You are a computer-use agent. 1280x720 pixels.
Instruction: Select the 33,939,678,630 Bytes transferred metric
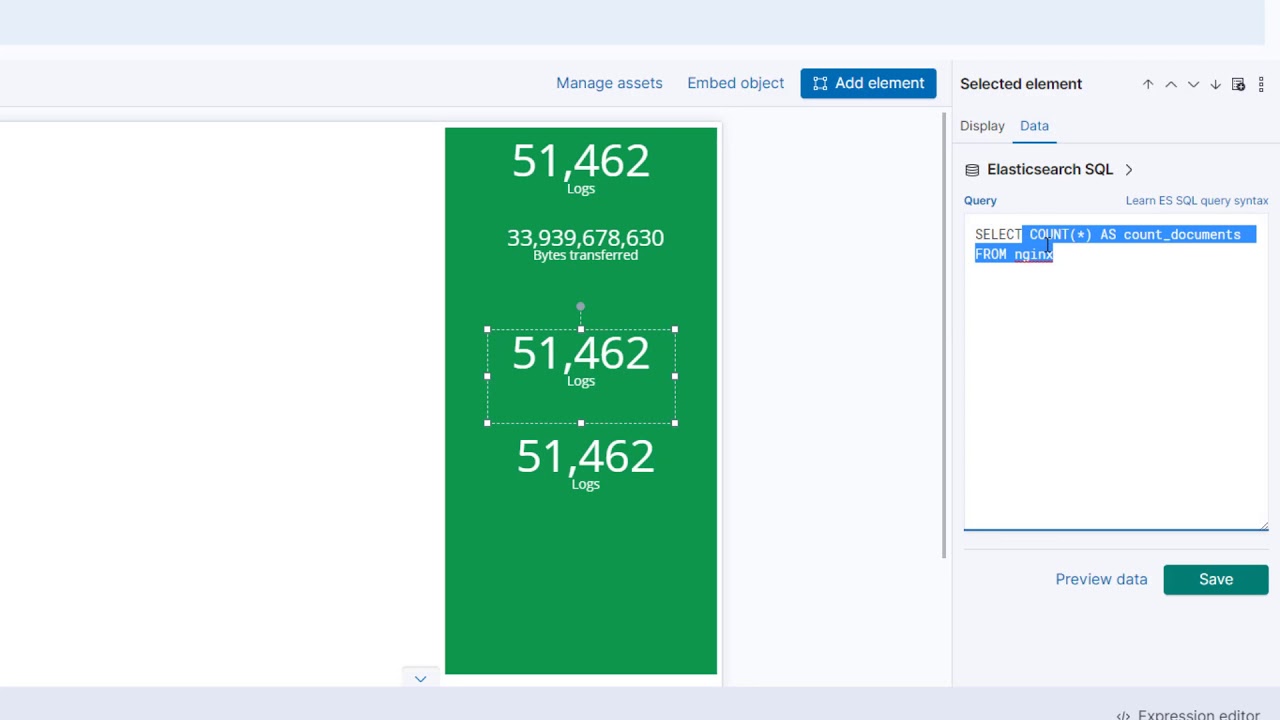585,244
